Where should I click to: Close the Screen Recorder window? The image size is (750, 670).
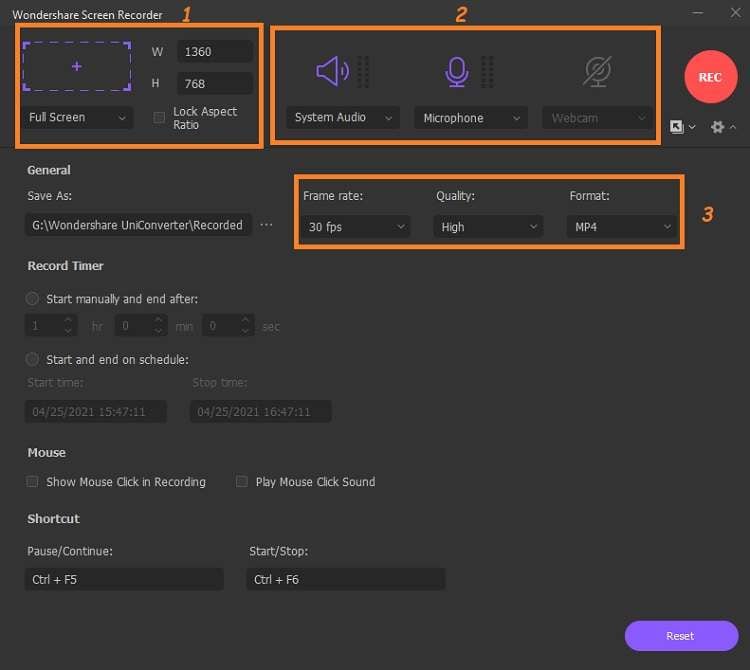[x=736, y=13]
